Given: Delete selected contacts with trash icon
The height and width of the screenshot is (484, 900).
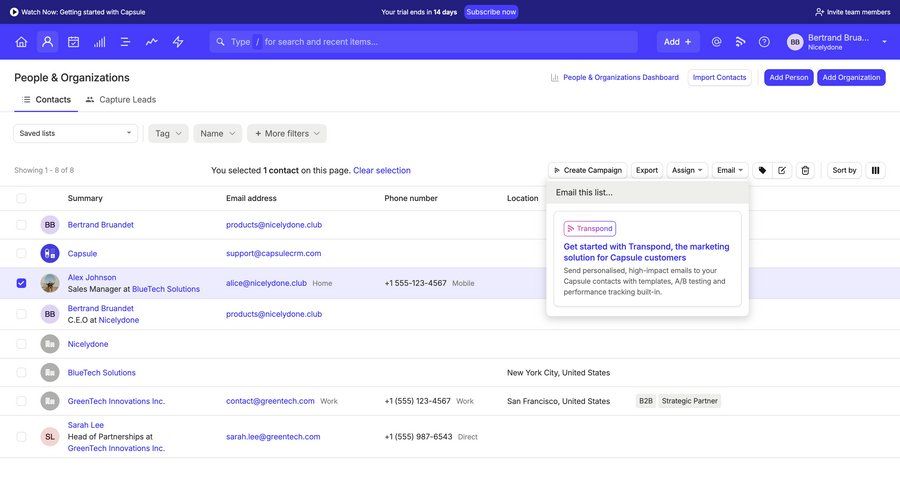Looking at the screenshot, I should pyautogui.click(x=805, y=170).
